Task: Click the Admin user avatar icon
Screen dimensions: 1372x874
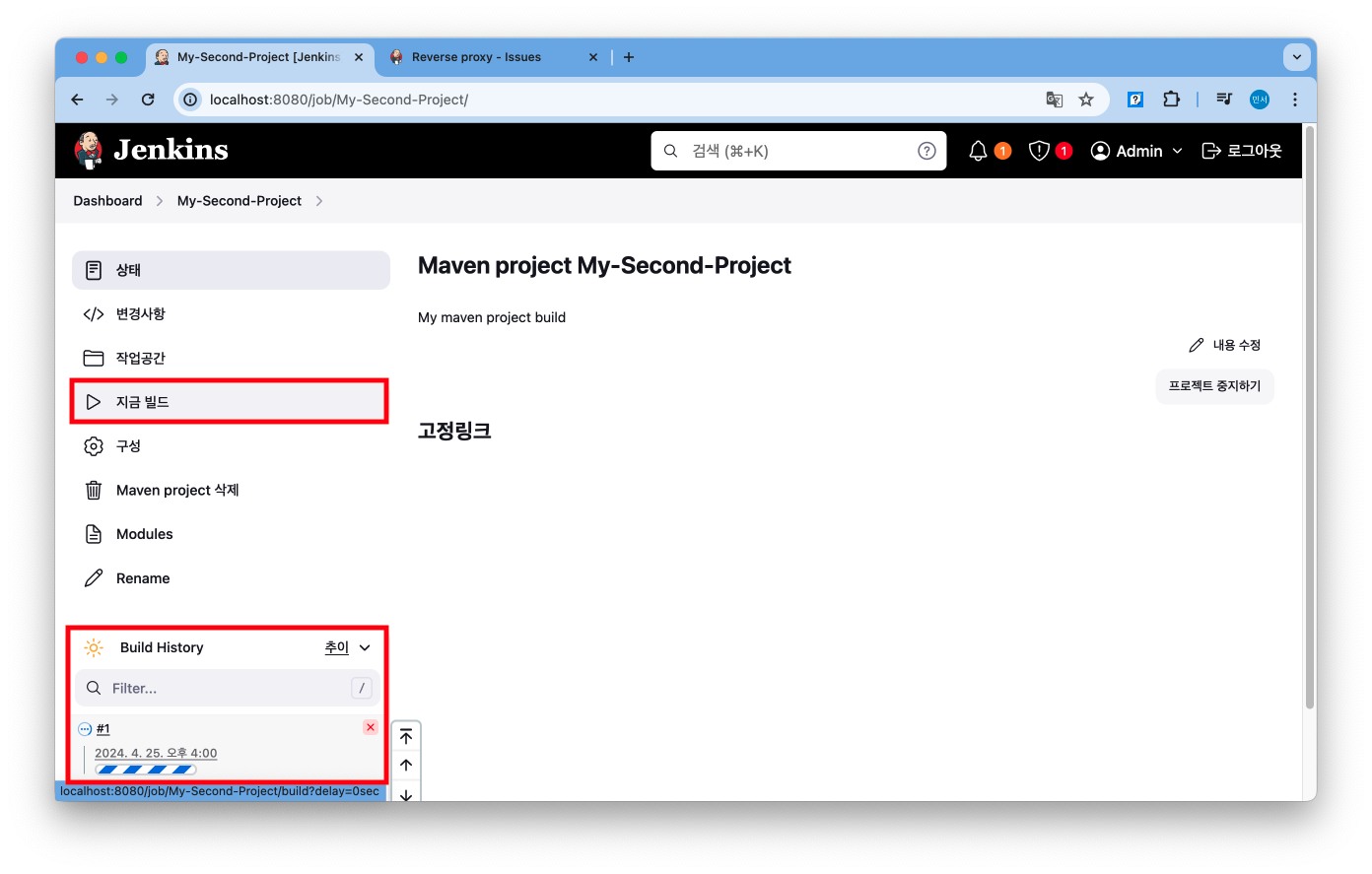Action: [x=1100, y=151]
